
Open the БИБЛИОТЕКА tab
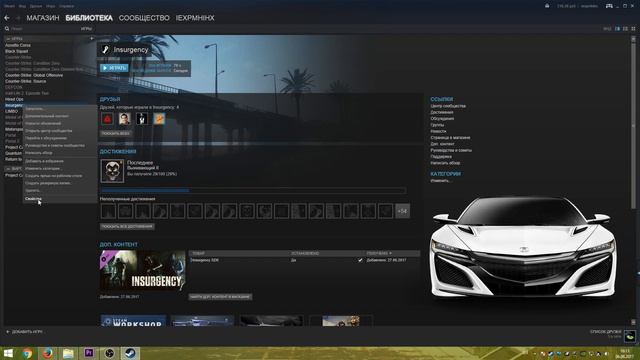click(89, 18)
